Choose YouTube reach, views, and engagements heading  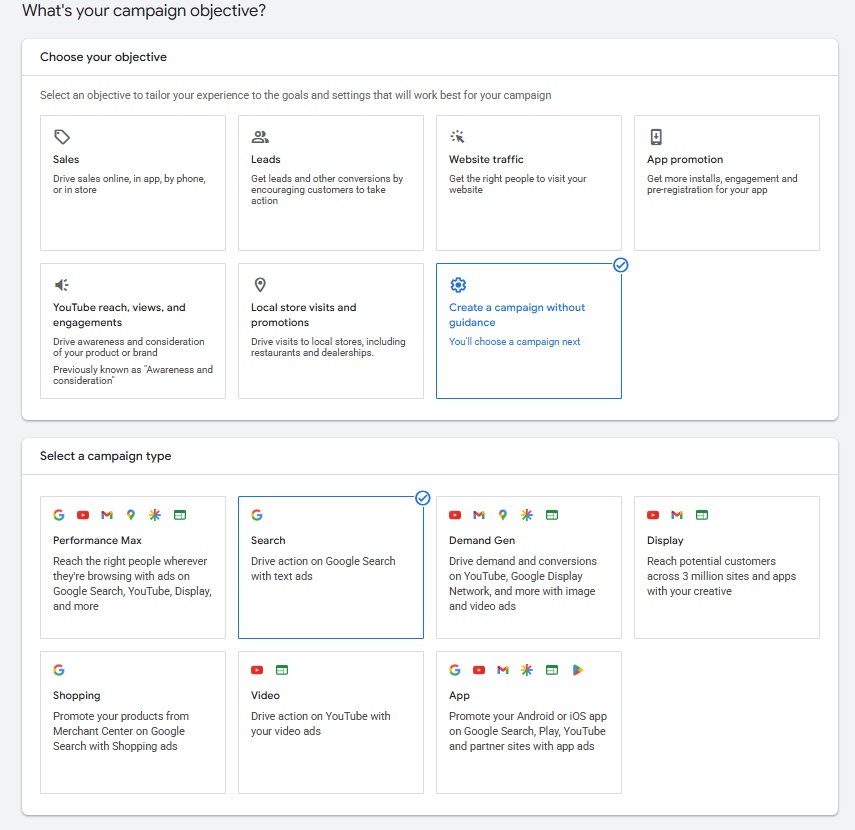pyautogui.click(x=119, y=315)
